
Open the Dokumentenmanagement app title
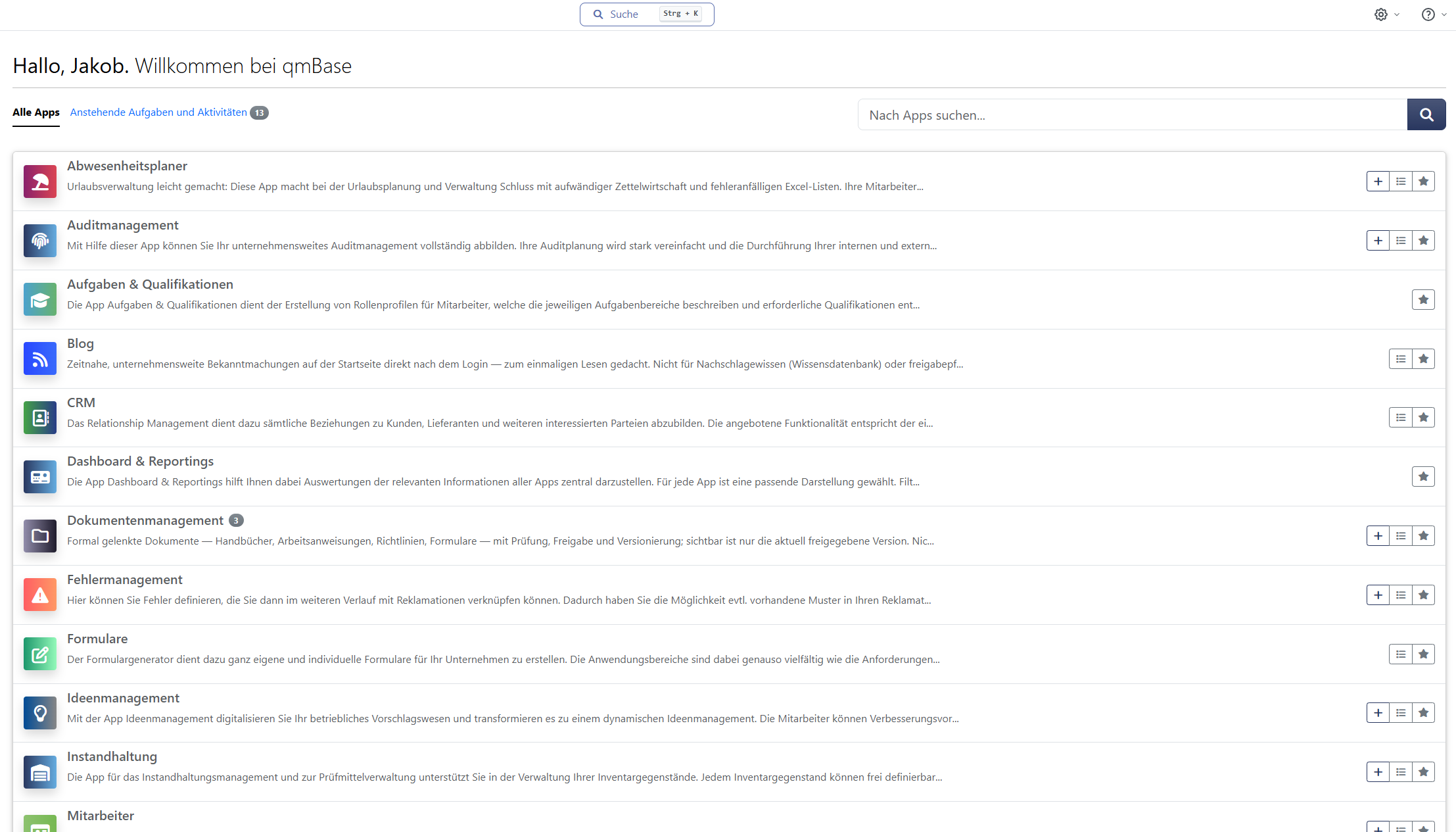tap(145, 521)
